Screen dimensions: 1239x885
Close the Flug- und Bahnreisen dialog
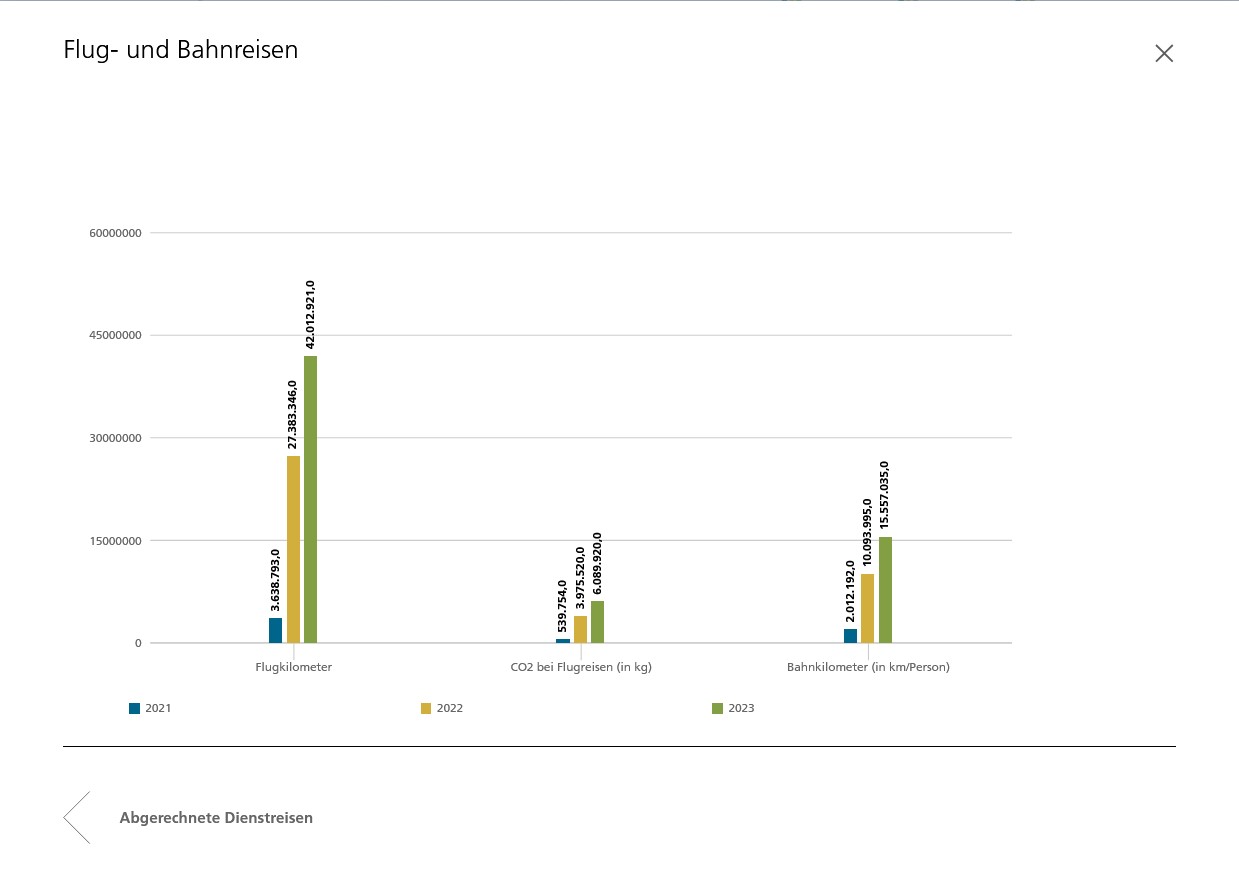1163,54
